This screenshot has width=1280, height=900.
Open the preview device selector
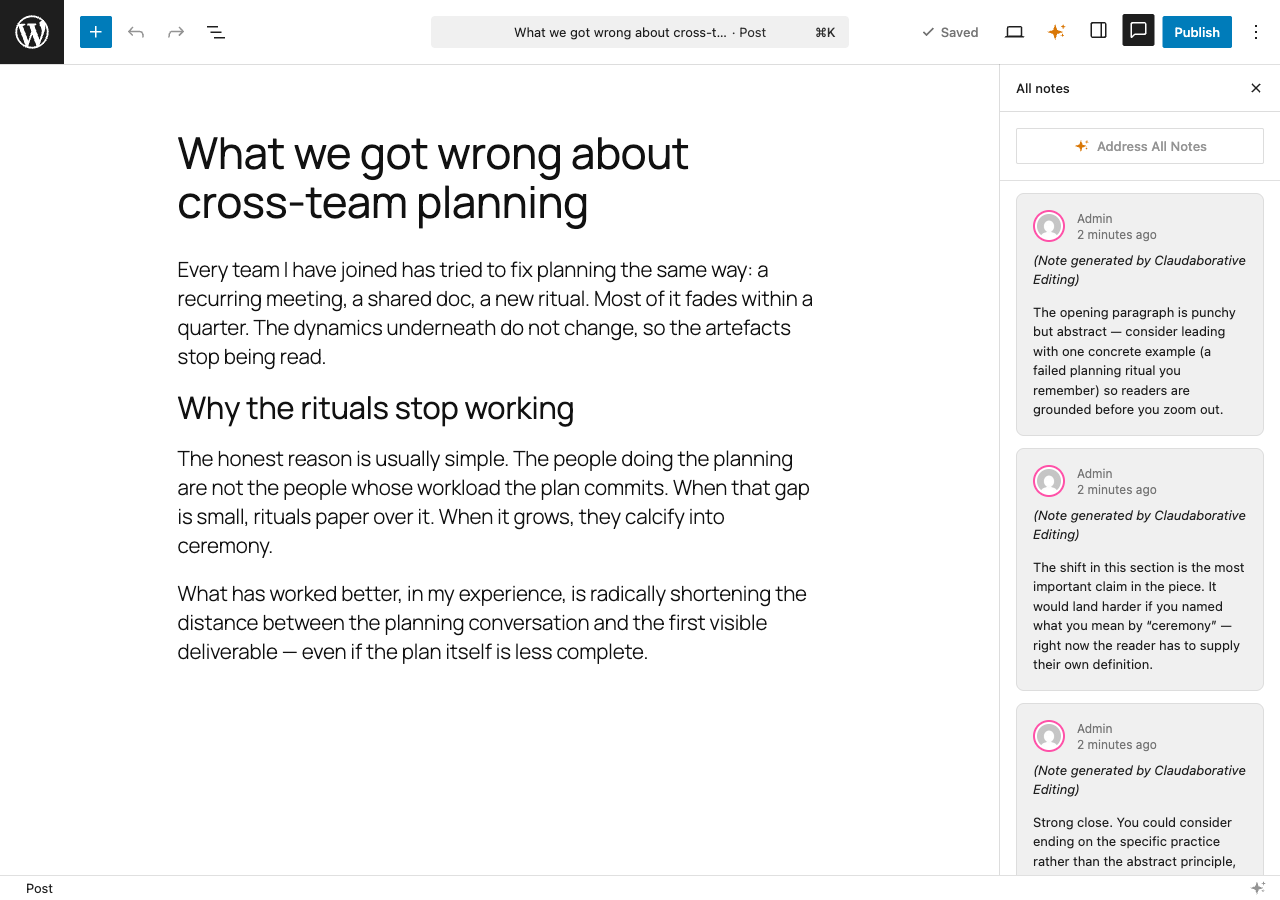[1014, 31]
